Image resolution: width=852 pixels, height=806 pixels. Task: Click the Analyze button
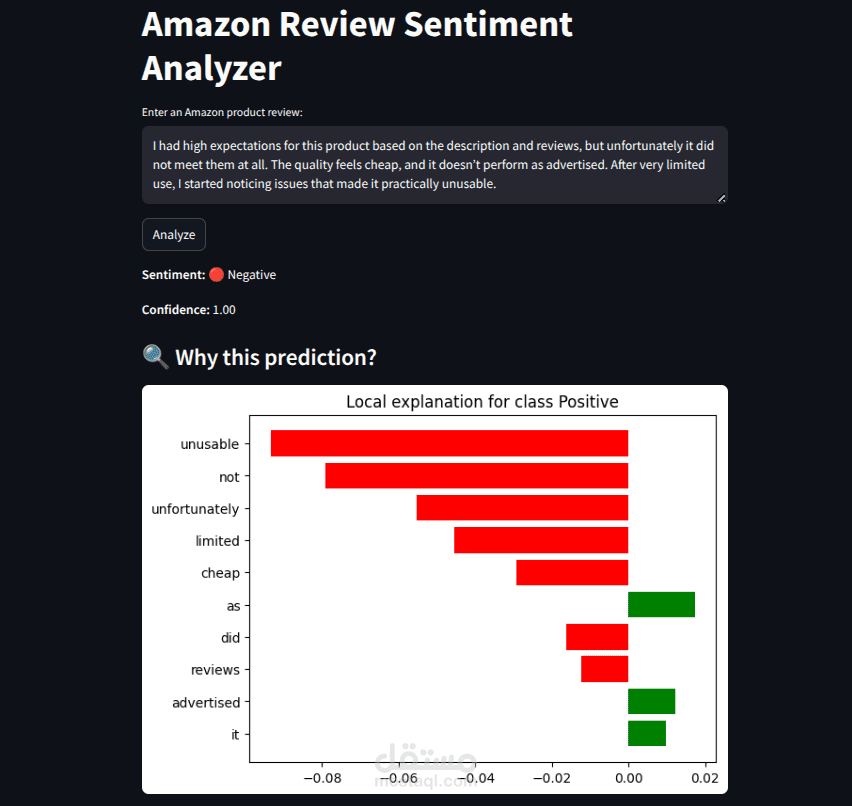(174, 235)
